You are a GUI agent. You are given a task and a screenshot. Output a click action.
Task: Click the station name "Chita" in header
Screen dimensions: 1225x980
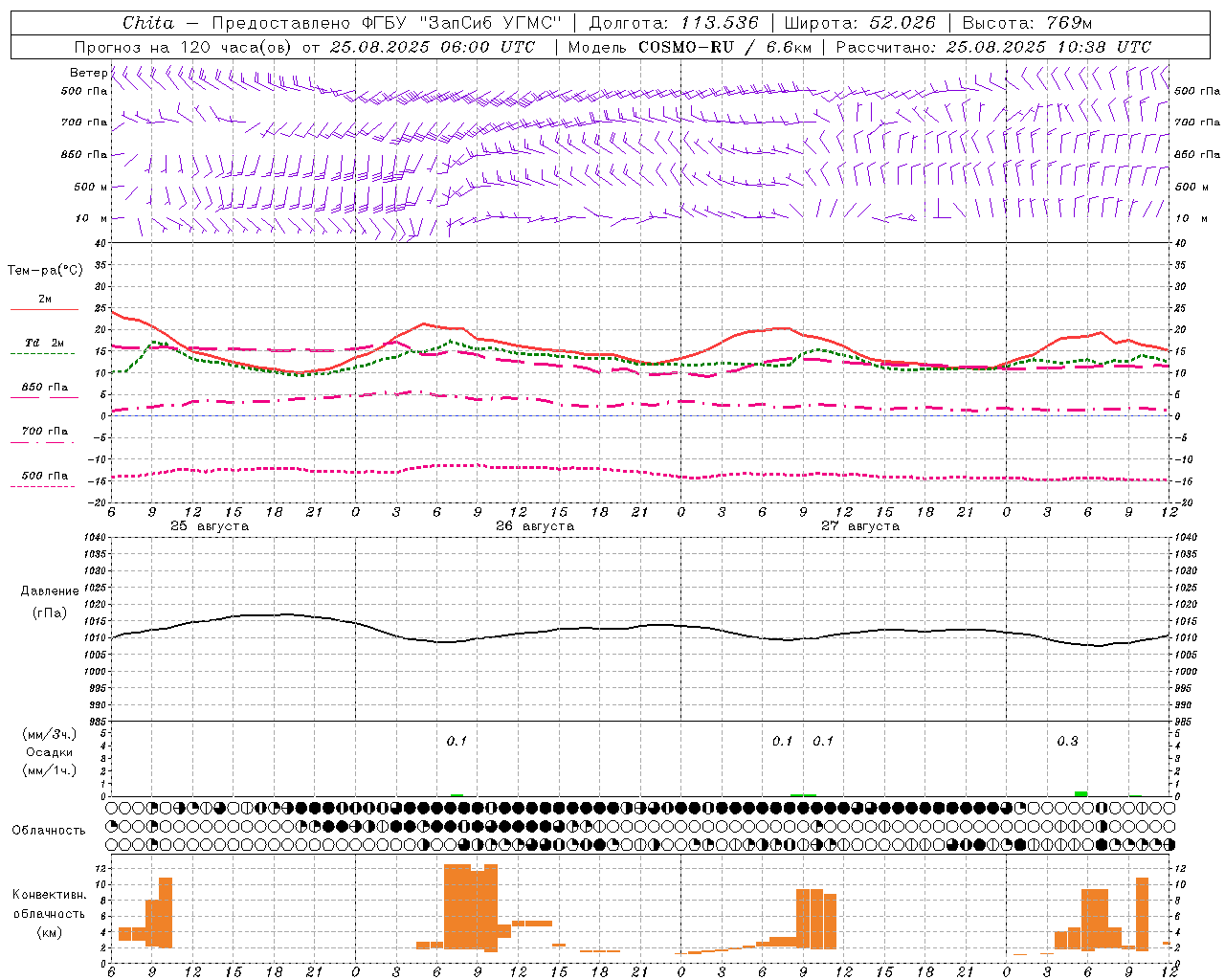[148, 23]
